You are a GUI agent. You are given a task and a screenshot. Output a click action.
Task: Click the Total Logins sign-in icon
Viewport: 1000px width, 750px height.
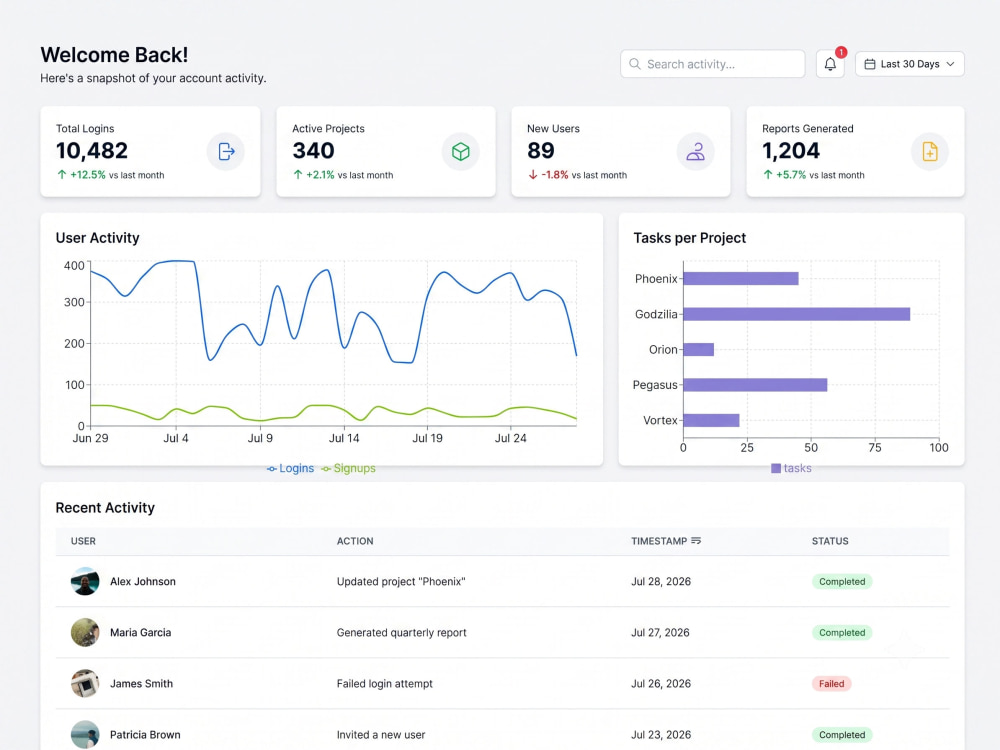coord(226,151)
